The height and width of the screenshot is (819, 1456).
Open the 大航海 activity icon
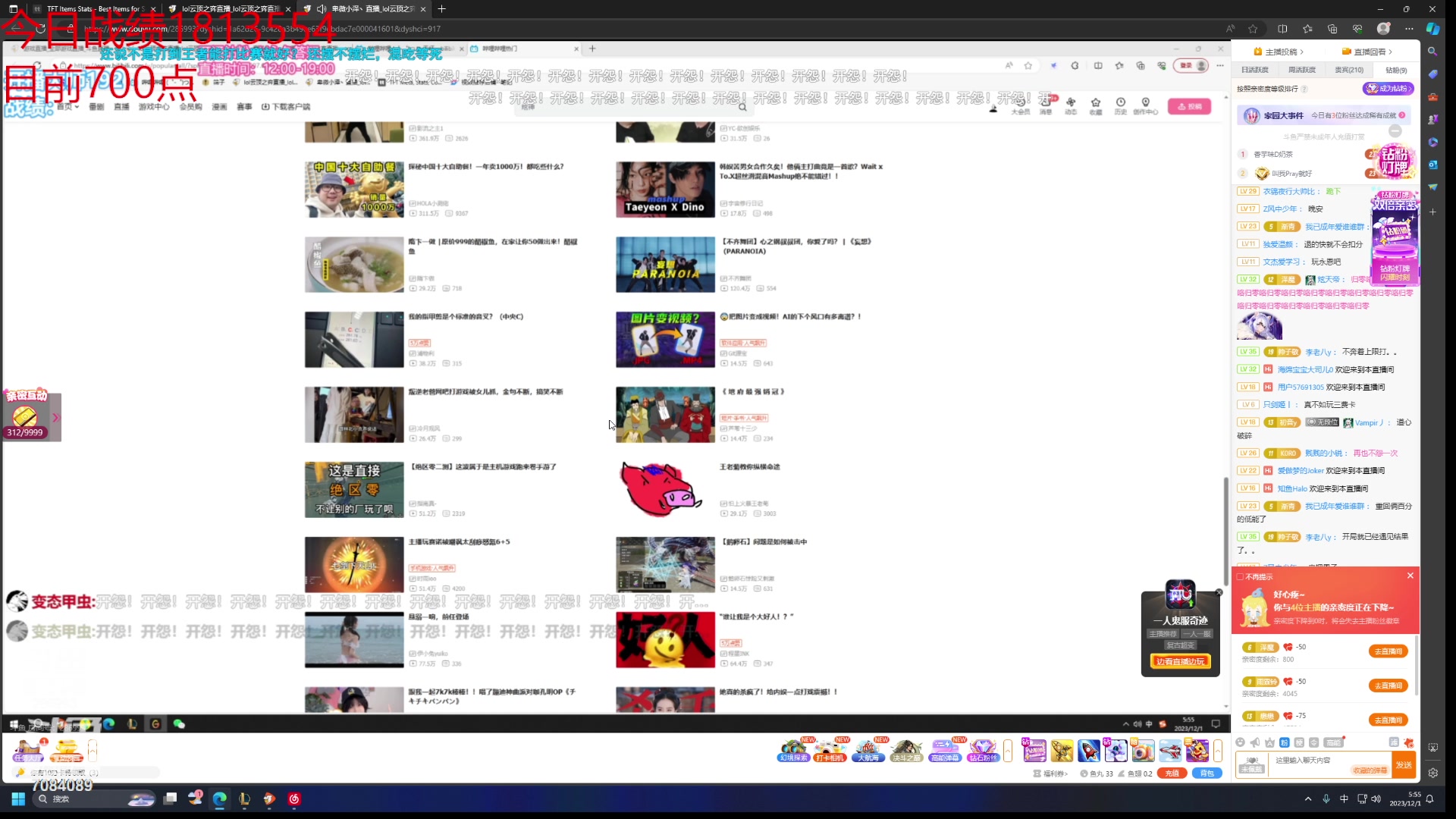[868, 750]
